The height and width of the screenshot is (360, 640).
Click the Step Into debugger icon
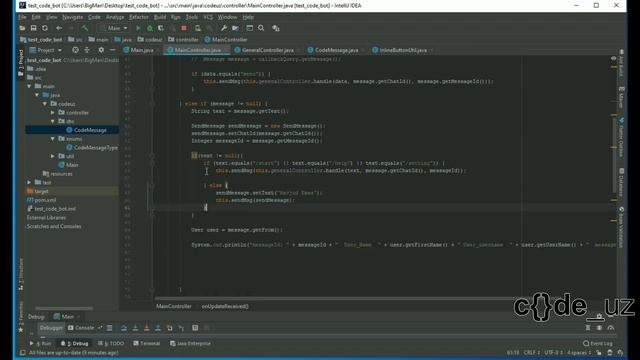click(135, 328)
